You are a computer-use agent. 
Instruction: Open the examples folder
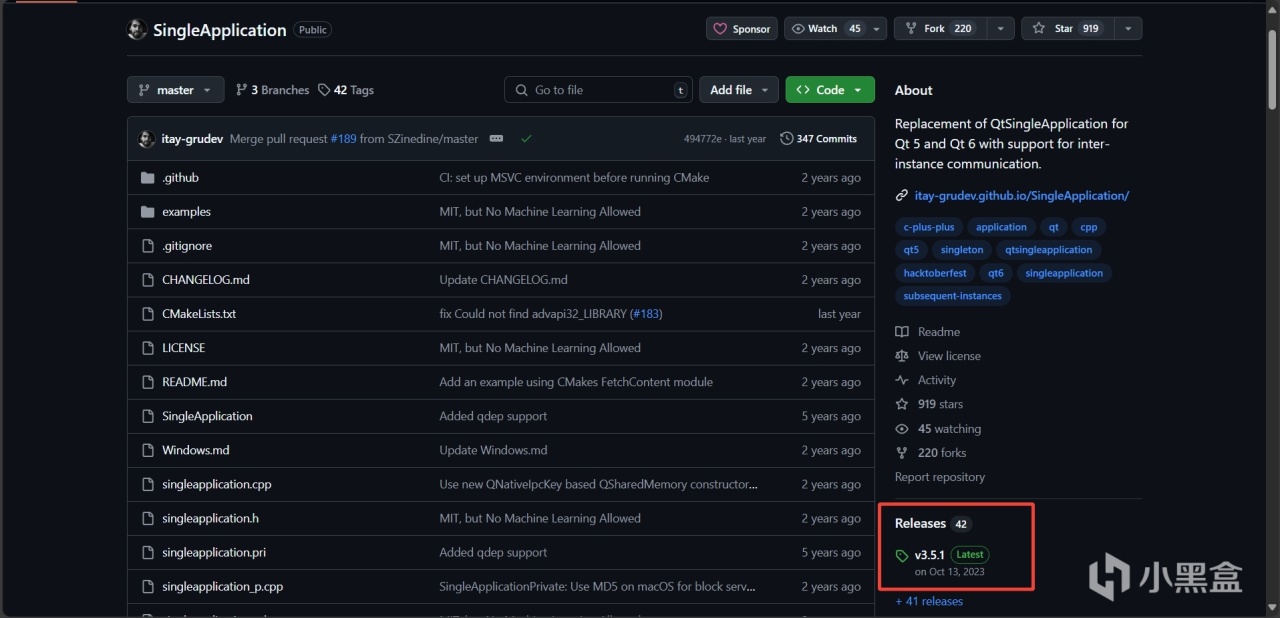point(186,212)
